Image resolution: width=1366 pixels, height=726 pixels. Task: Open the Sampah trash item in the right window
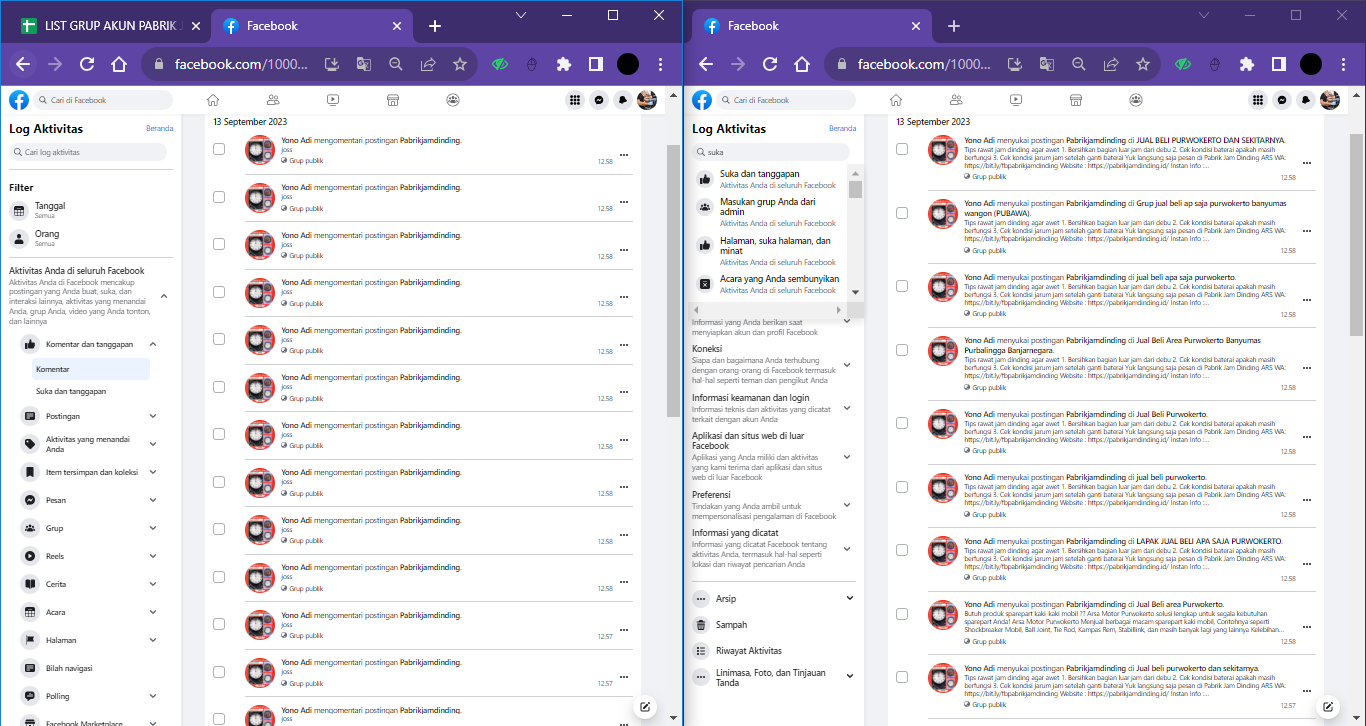773,625
